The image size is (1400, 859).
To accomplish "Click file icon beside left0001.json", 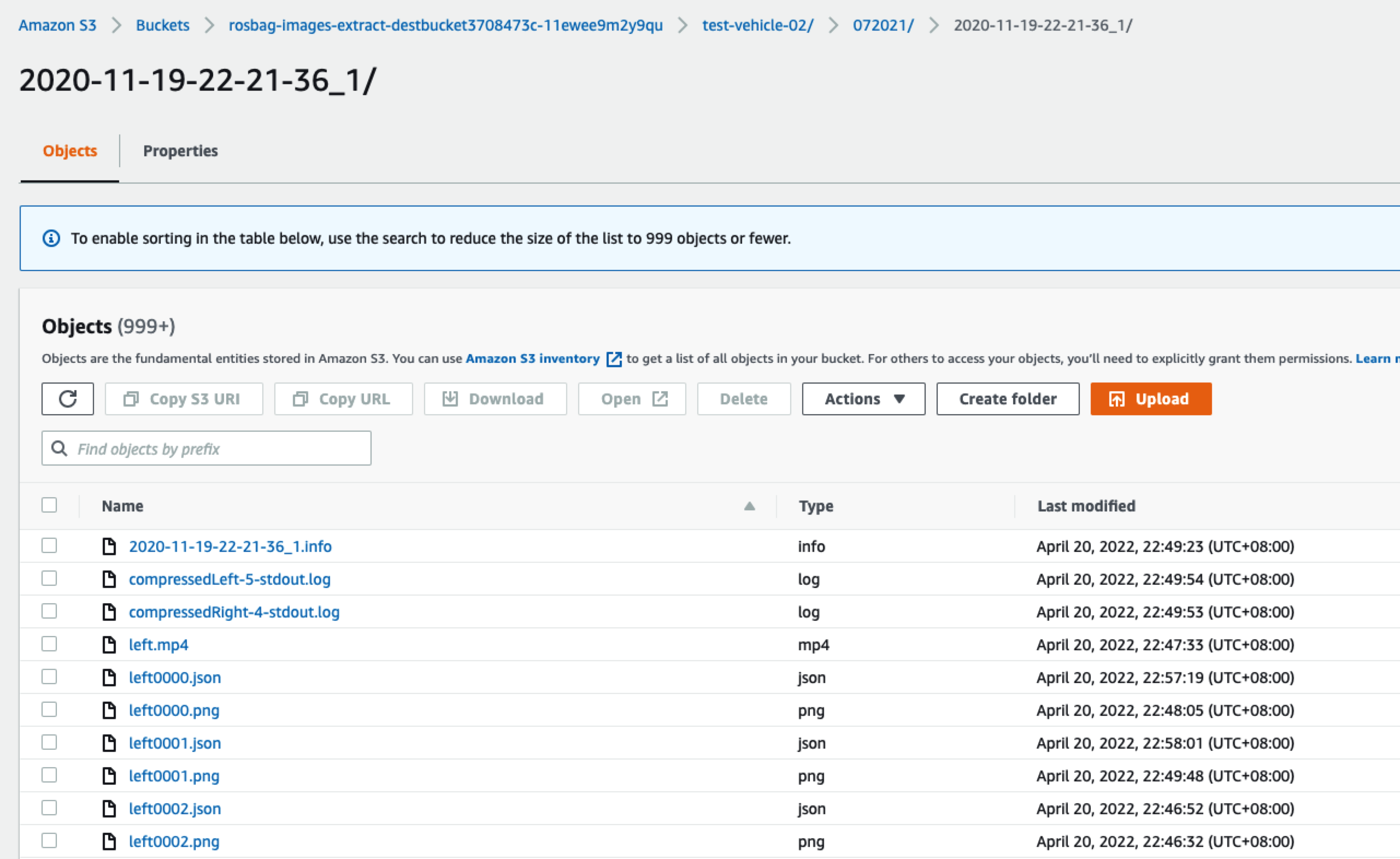I will (x=109, y=743).
